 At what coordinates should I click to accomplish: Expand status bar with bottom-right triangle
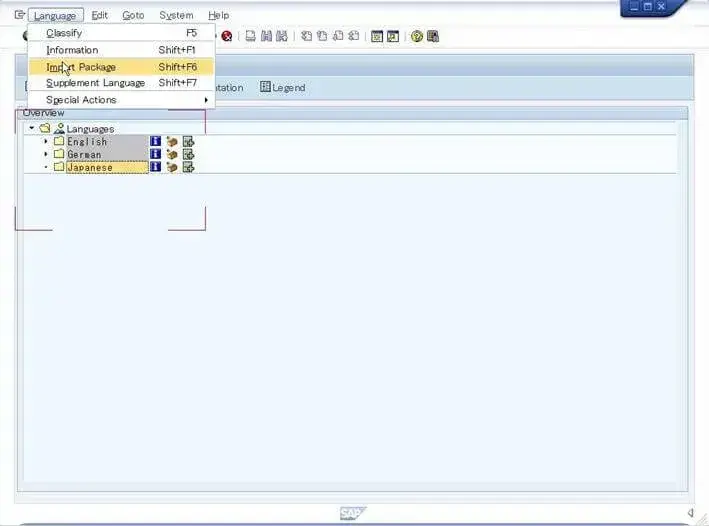point(691,512)
